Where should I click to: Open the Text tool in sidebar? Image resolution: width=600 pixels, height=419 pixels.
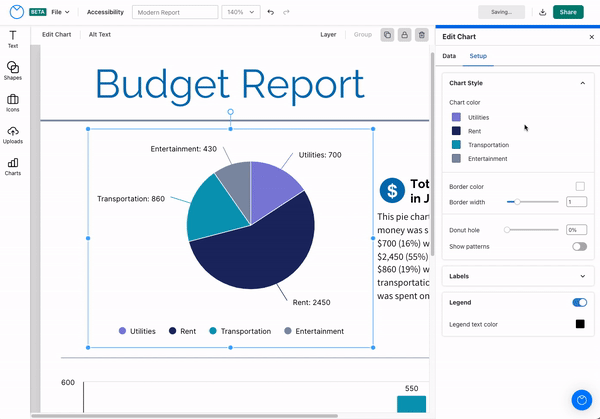pyautogui.click(x=13, y=39)
